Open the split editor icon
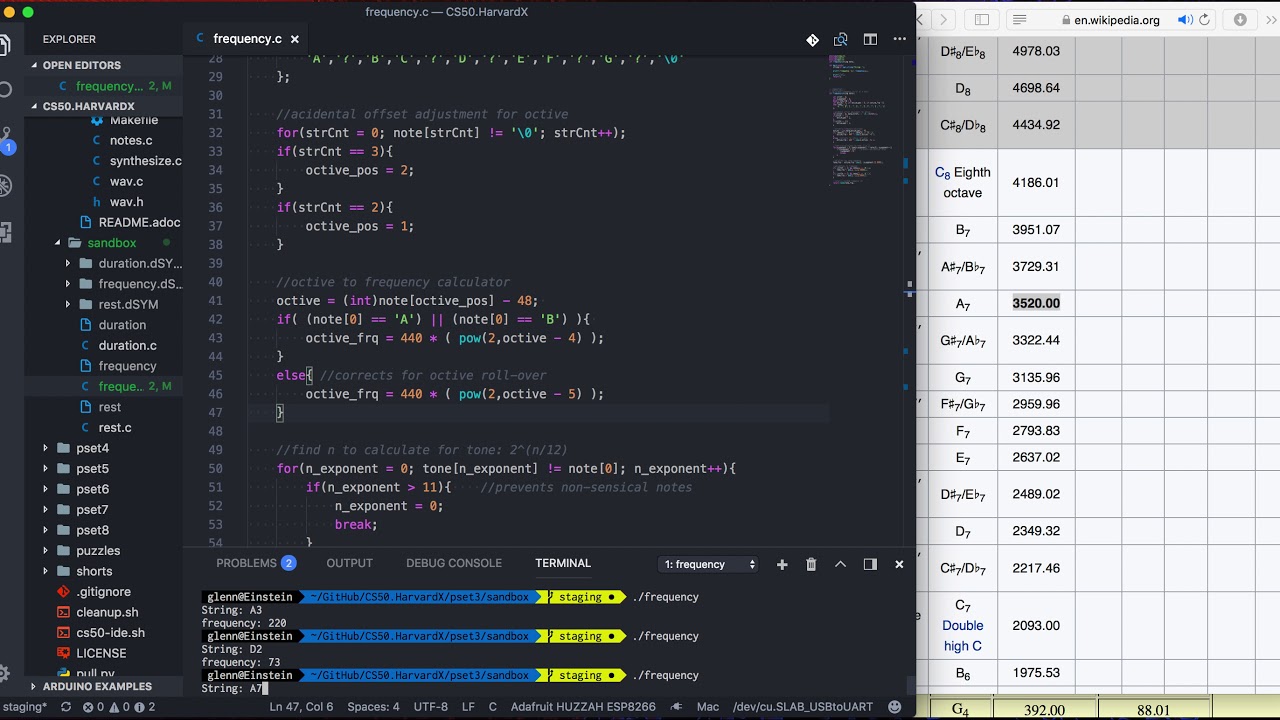 click(x=870, y=39)
